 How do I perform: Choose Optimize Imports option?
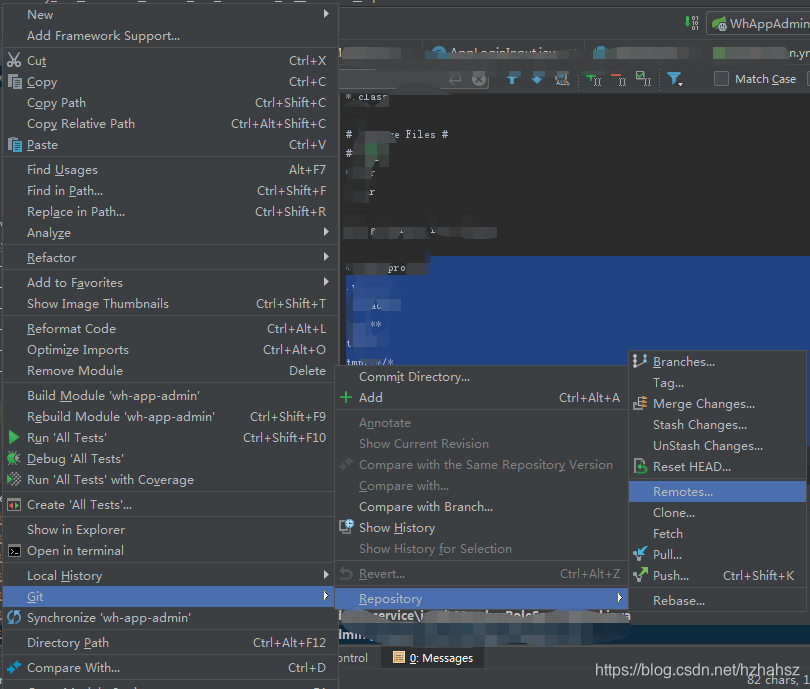point(170,350)
